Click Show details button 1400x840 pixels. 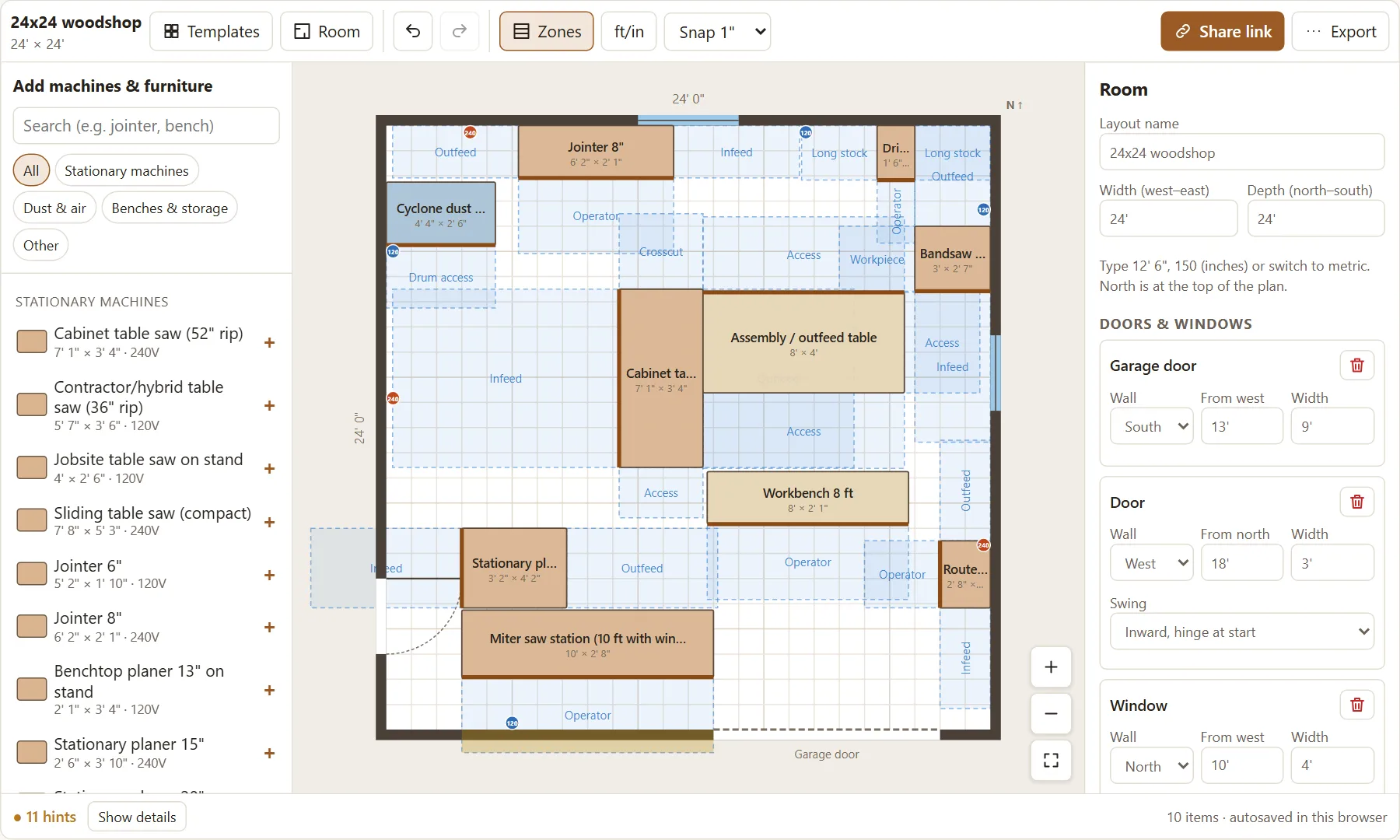[137, 817]
